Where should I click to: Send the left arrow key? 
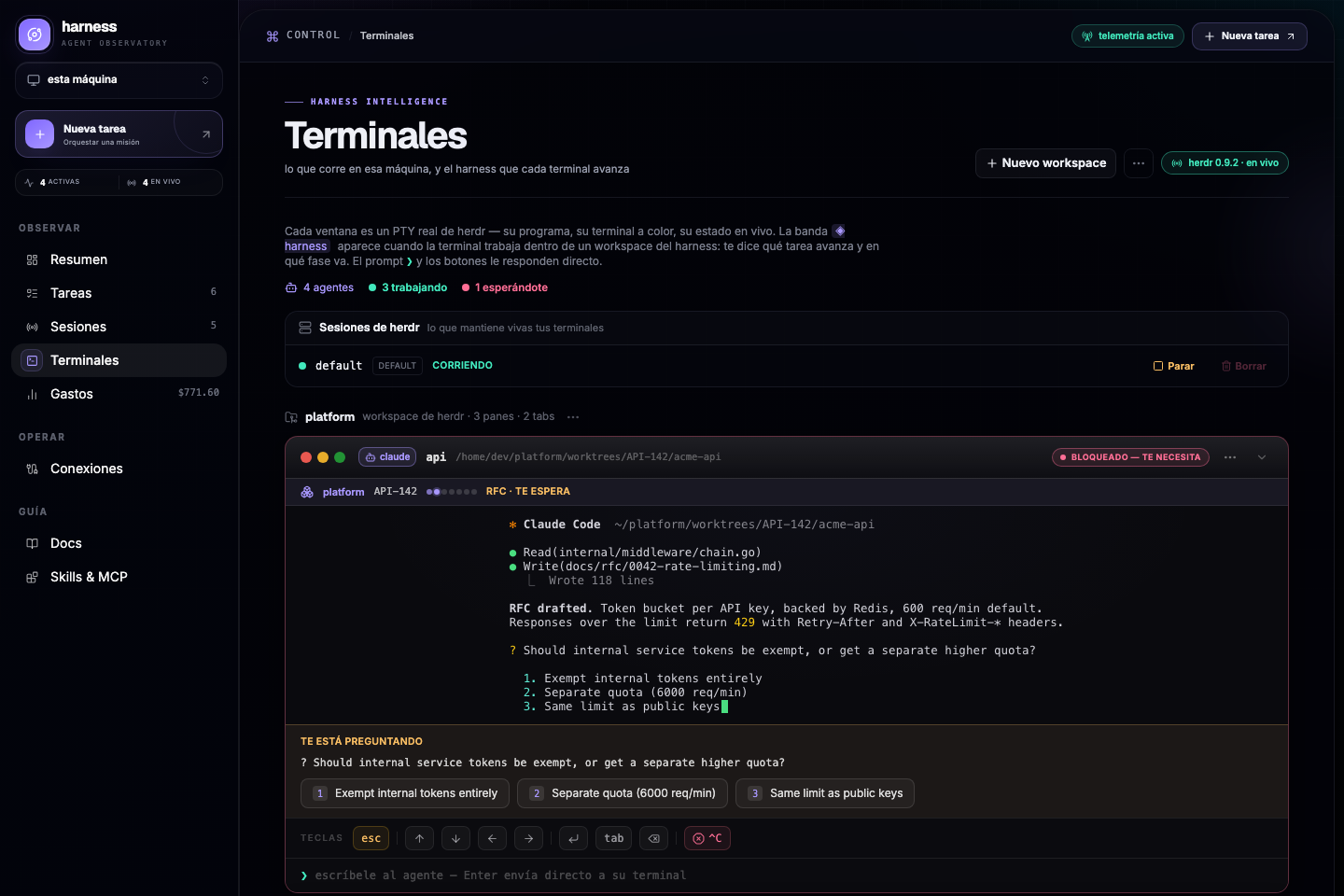point(492,838)
